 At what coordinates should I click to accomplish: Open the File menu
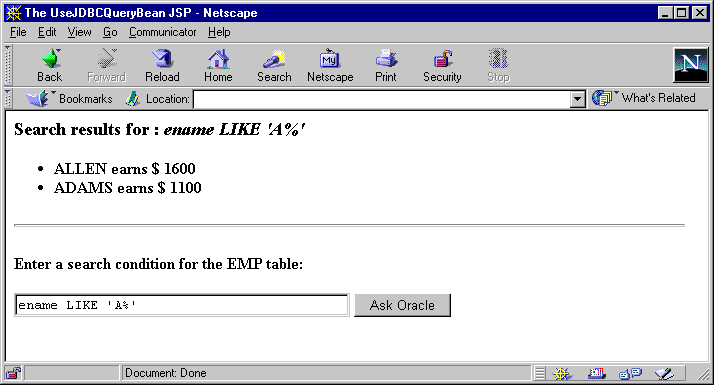[18, 32]
